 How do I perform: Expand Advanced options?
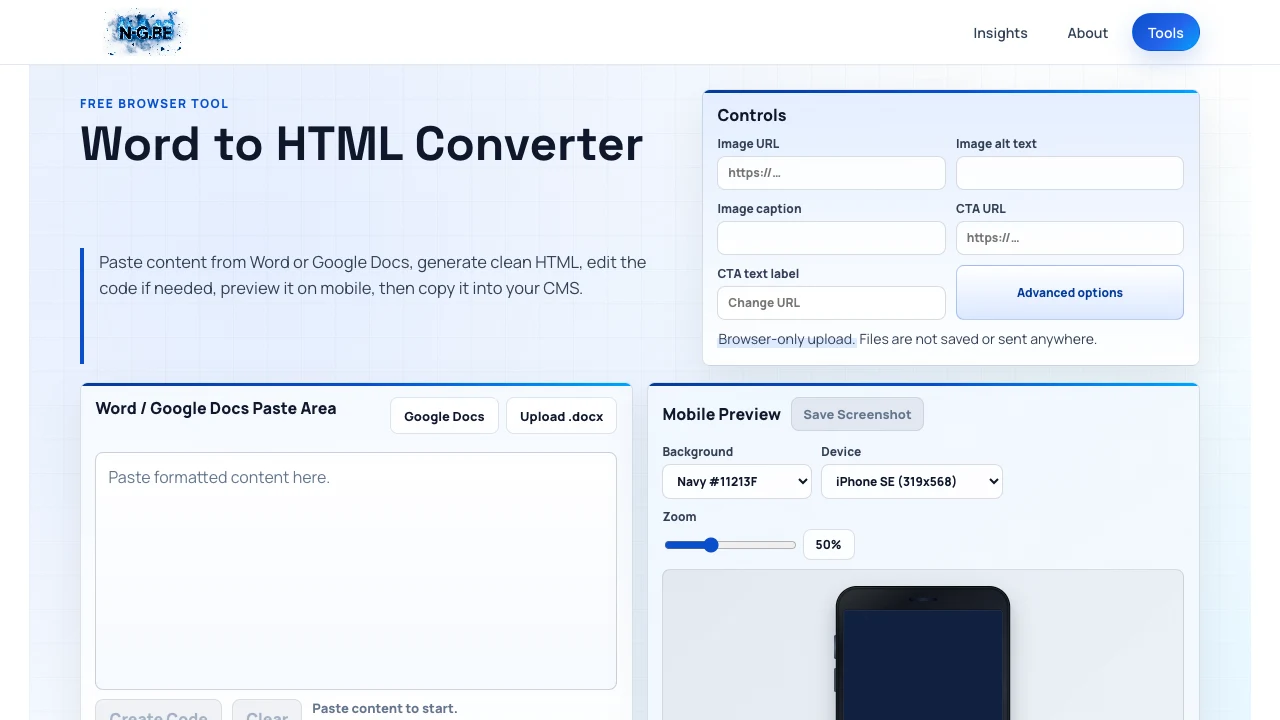(x=1070, y=293)
